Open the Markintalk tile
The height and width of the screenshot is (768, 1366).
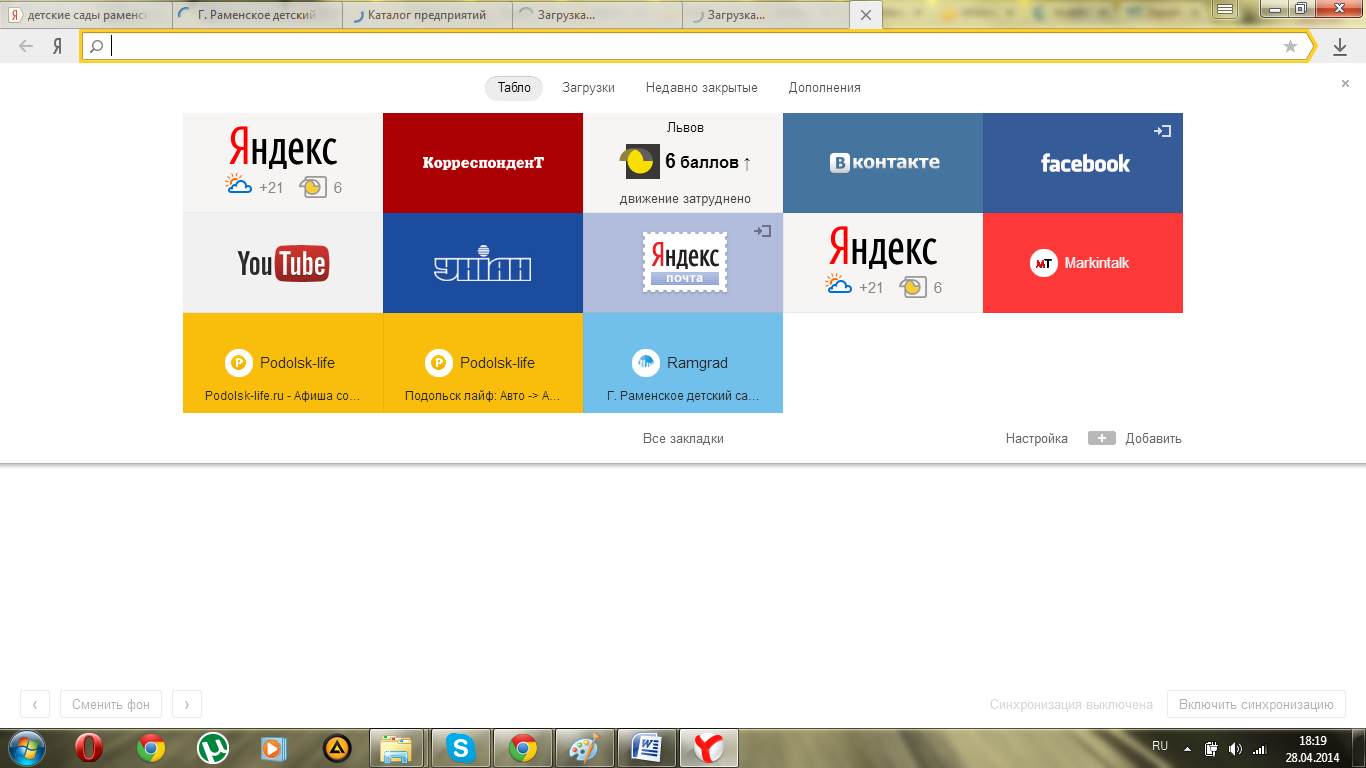pyautogui.click(x=1083, y=263)
